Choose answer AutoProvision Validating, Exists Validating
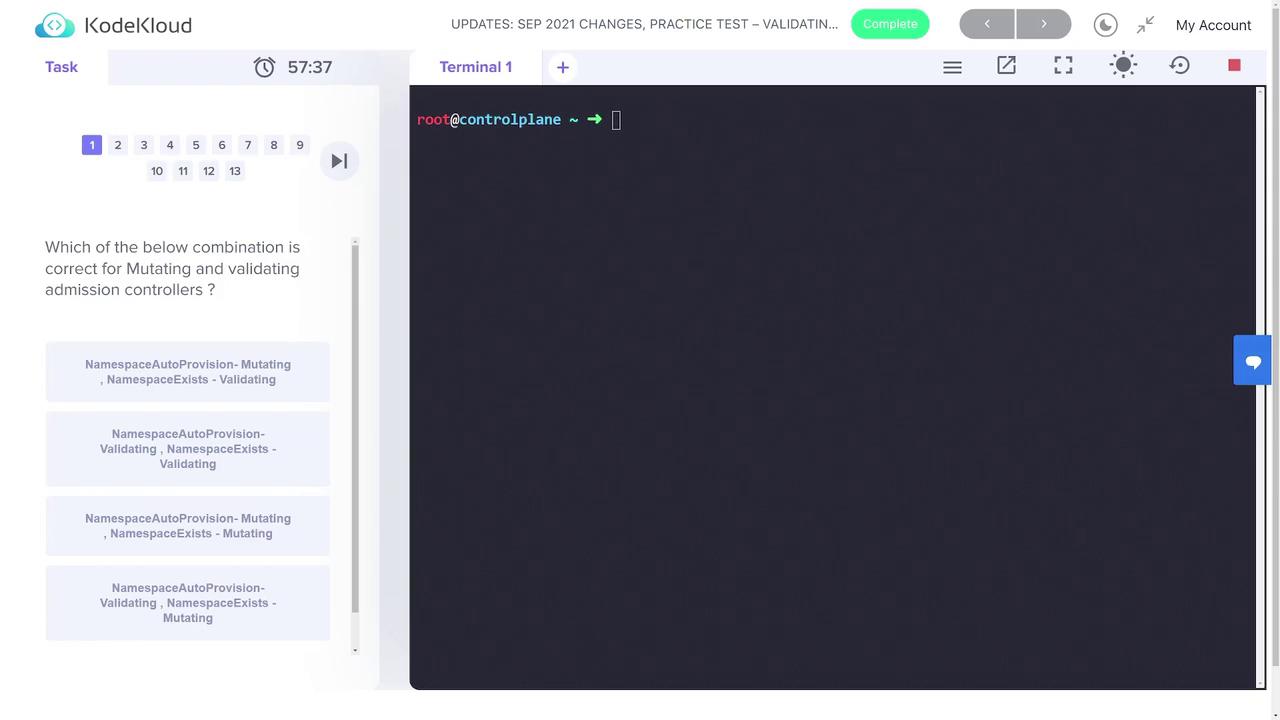 tap(188, 449)
